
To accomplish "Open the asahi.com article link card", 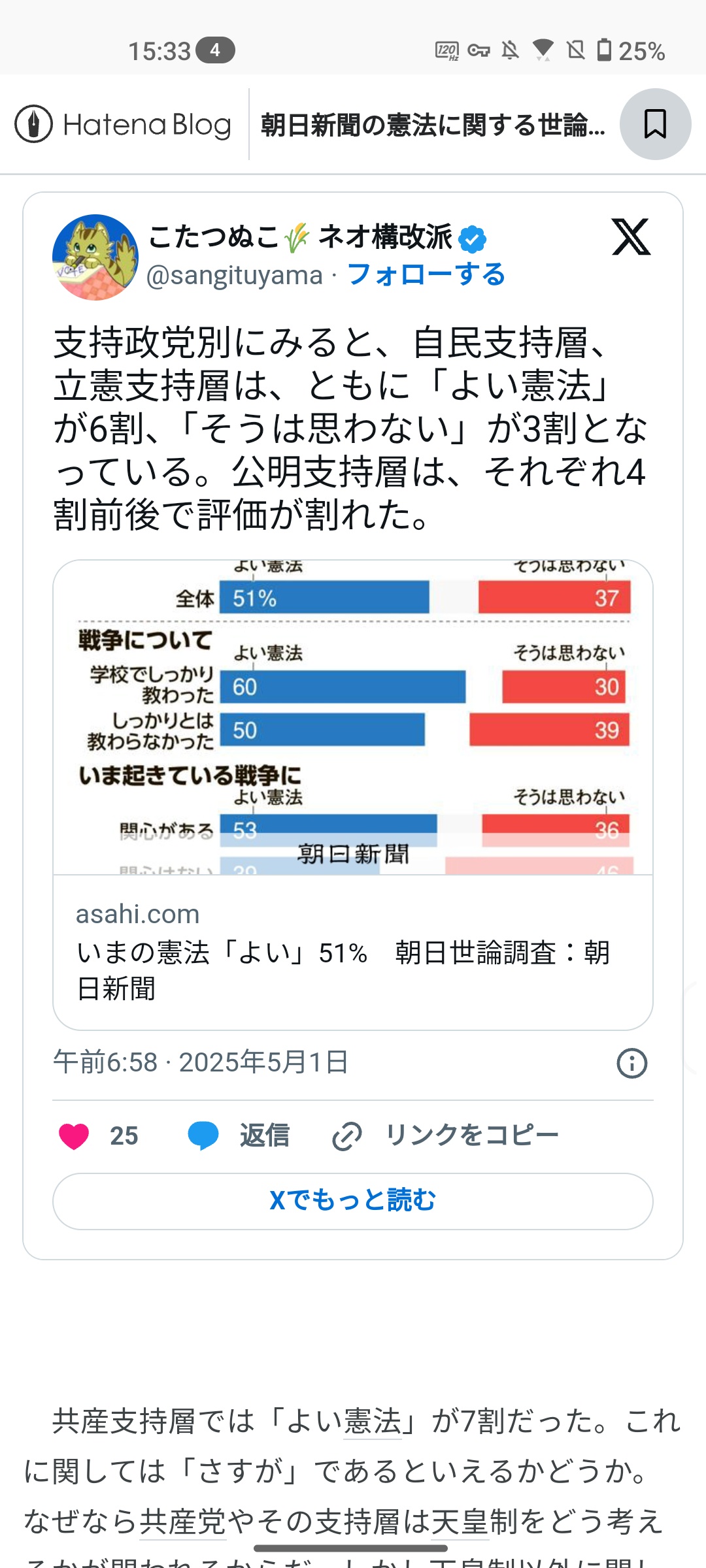I will (x=353, y=952).
